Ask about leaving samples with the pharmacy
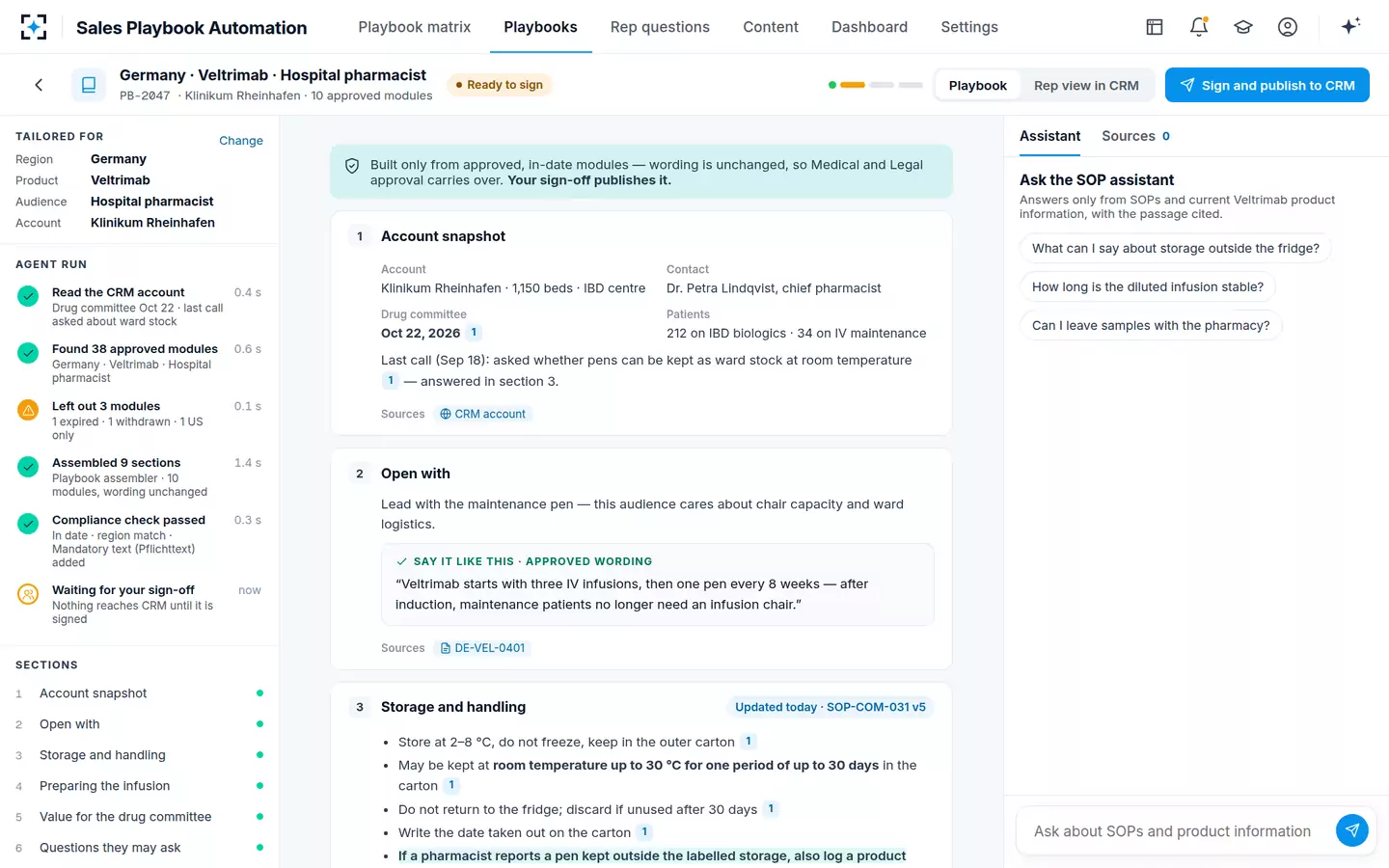 click(1151, 325)
